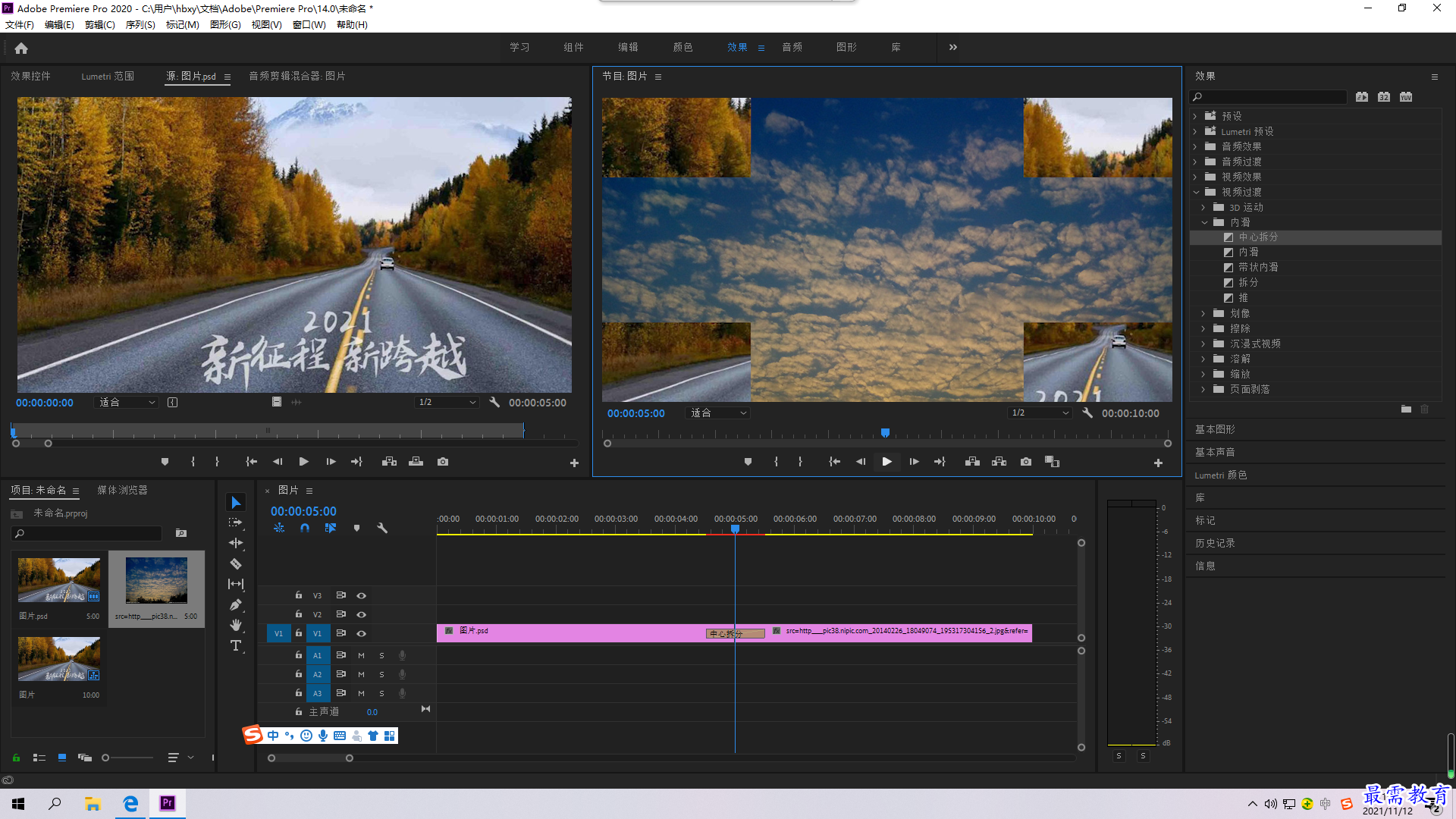The height and width of the screenshot is (819, 1456).
Task: Toggle V1 track output eye
Action: pyautogui.click(x=362, y=633)
